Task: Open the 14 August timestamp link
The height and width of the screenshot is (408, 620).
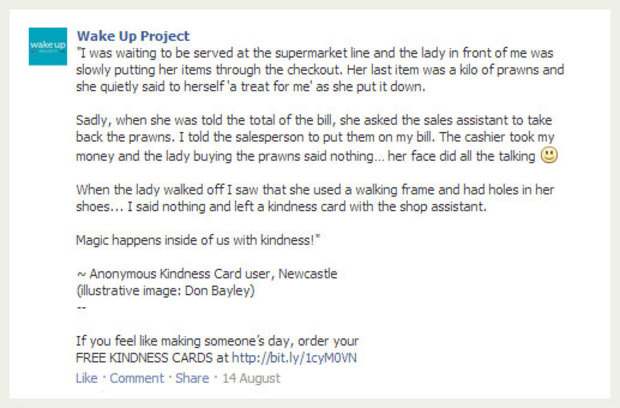Action: 252,378
